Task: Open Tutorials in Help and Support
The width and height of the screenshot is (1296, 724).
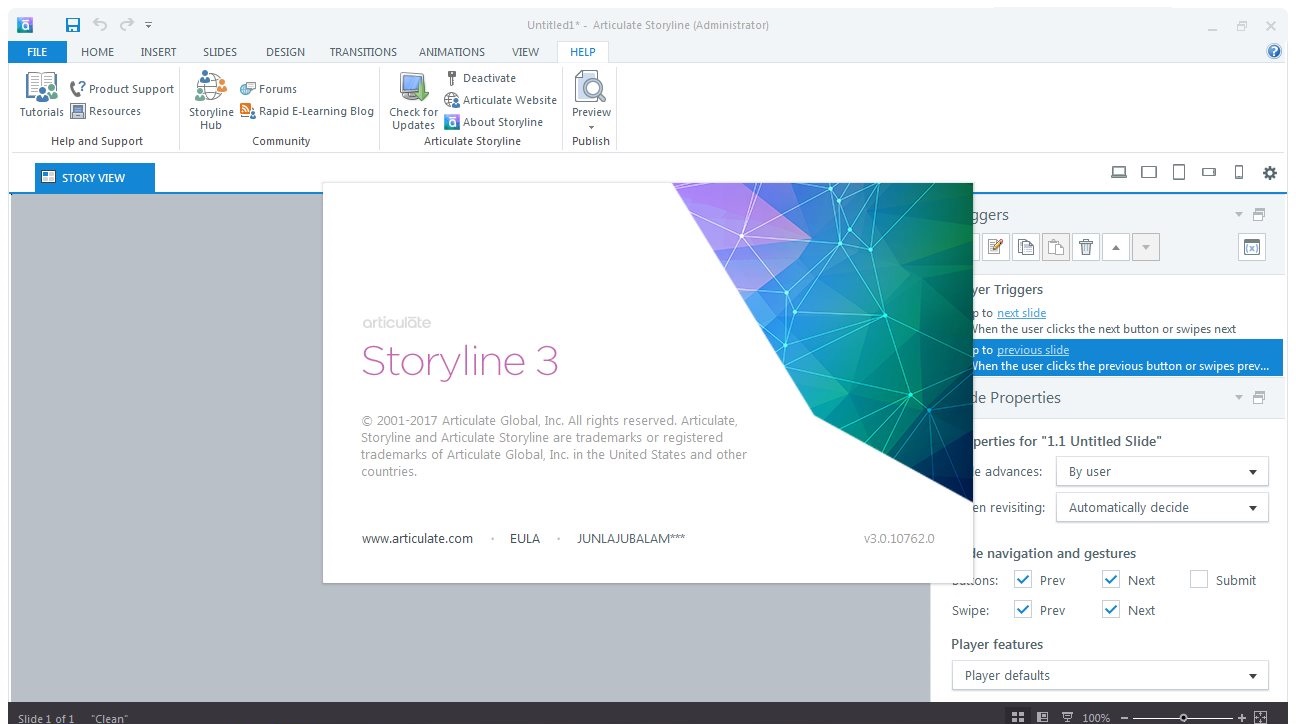Action: coord(42,94)
